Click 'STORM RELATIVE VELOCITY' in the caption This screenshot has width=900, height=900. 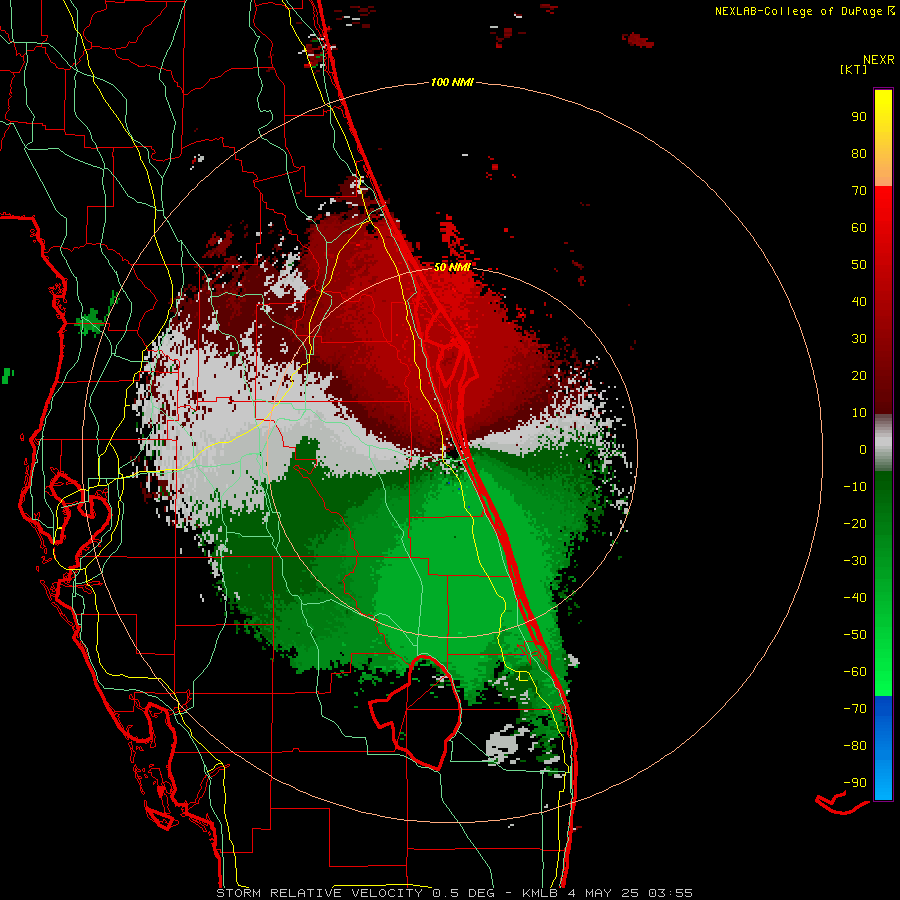pos(319,893)
